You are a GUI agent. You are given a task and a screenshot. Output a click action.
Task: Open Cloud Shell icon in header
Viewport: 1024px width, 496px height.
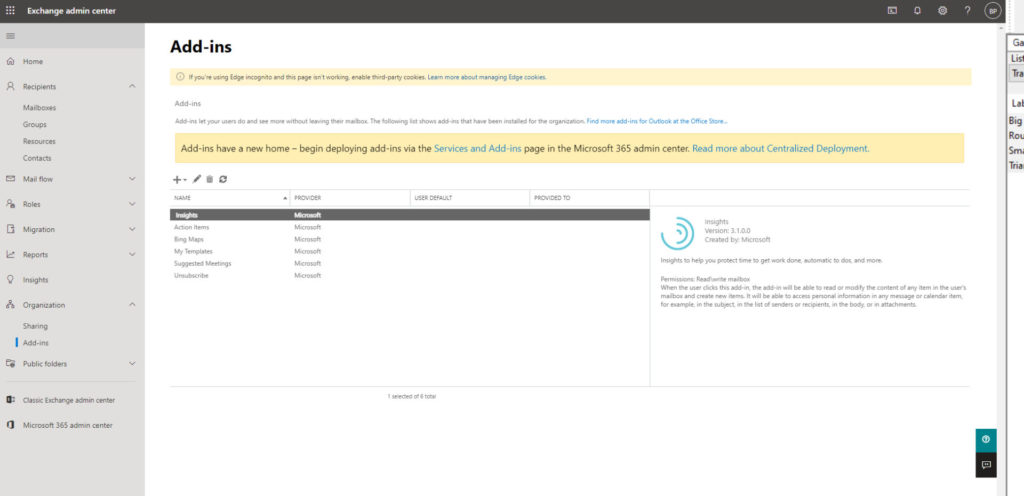point(892,10)
